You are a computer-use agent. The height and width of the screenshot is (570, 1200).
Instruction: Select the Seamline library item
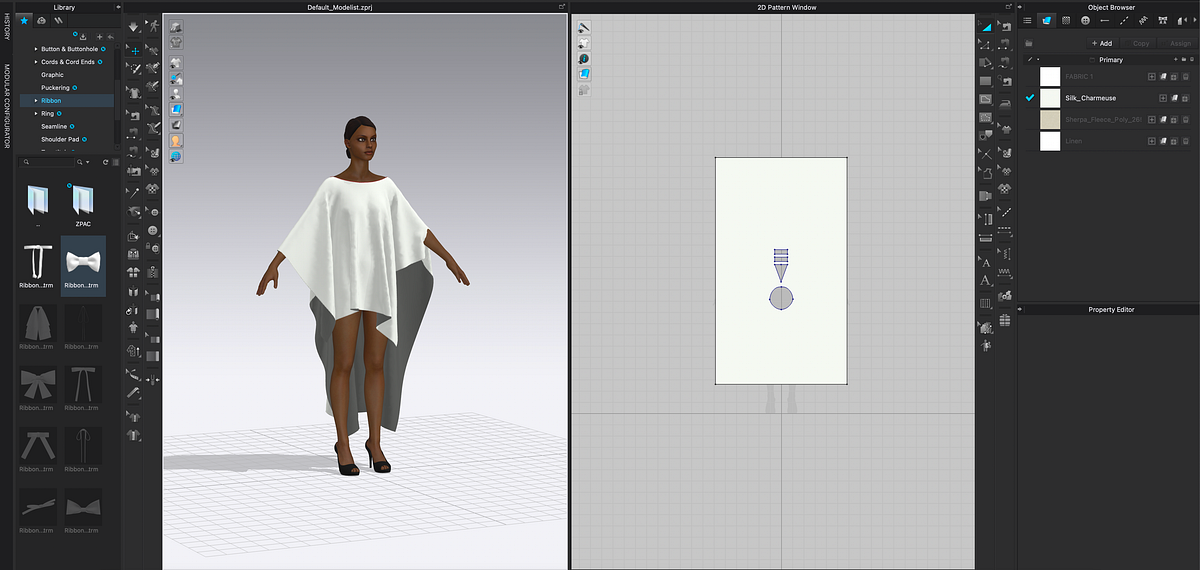[55, 126]
